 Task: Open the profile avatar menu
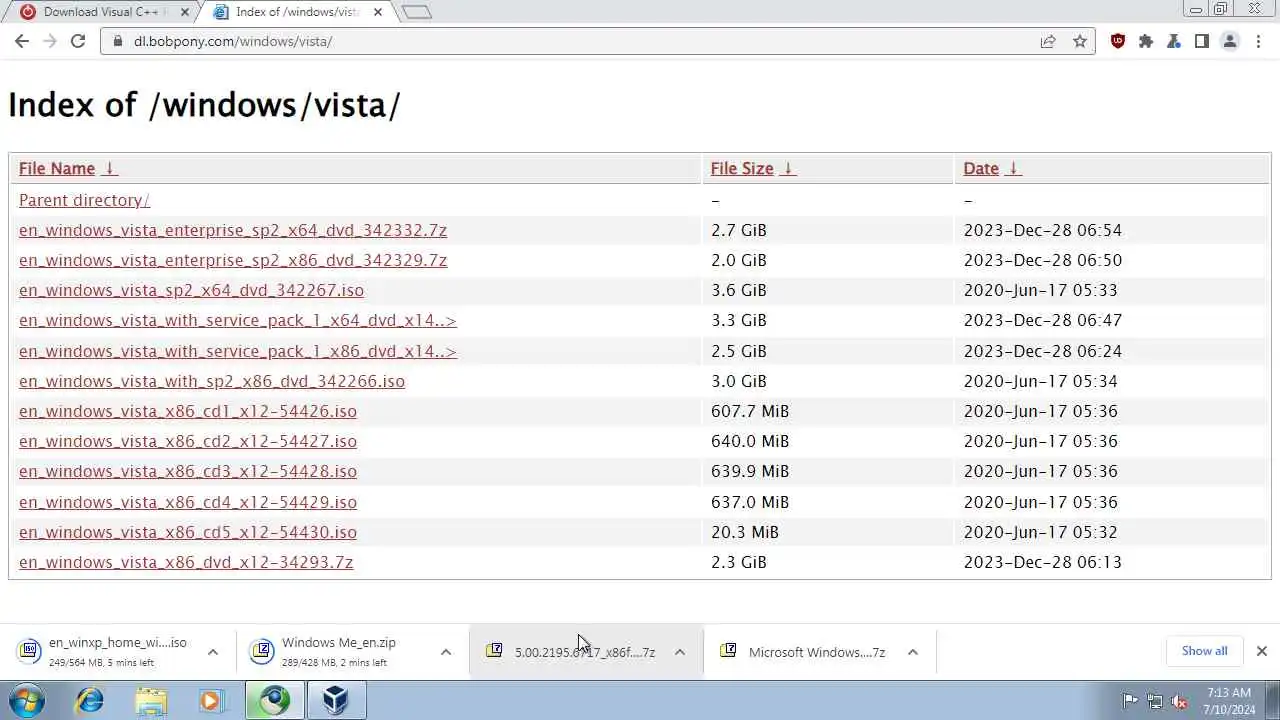pos(1230,41)
